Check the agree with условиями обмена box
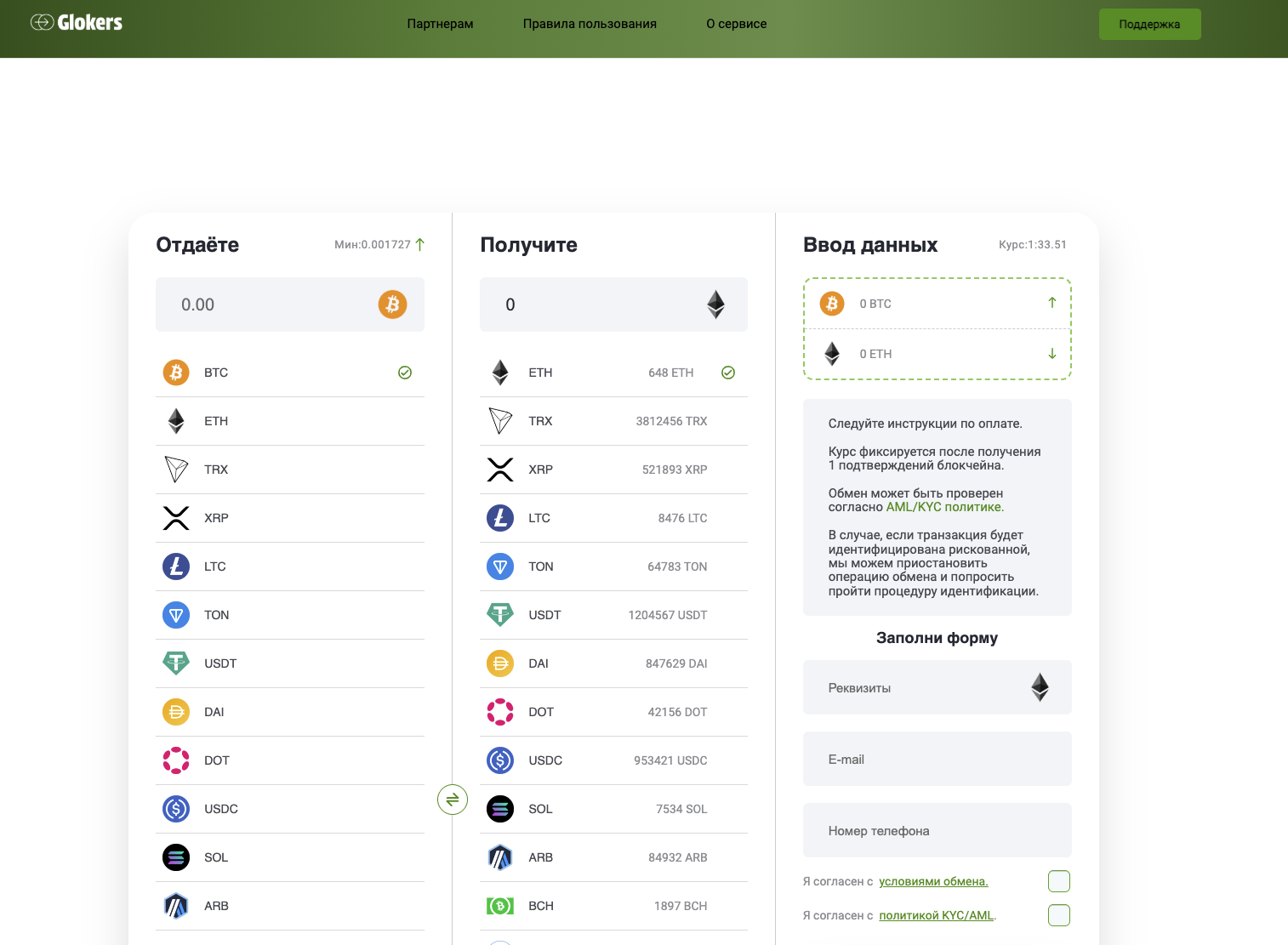 pos(1059,881)
